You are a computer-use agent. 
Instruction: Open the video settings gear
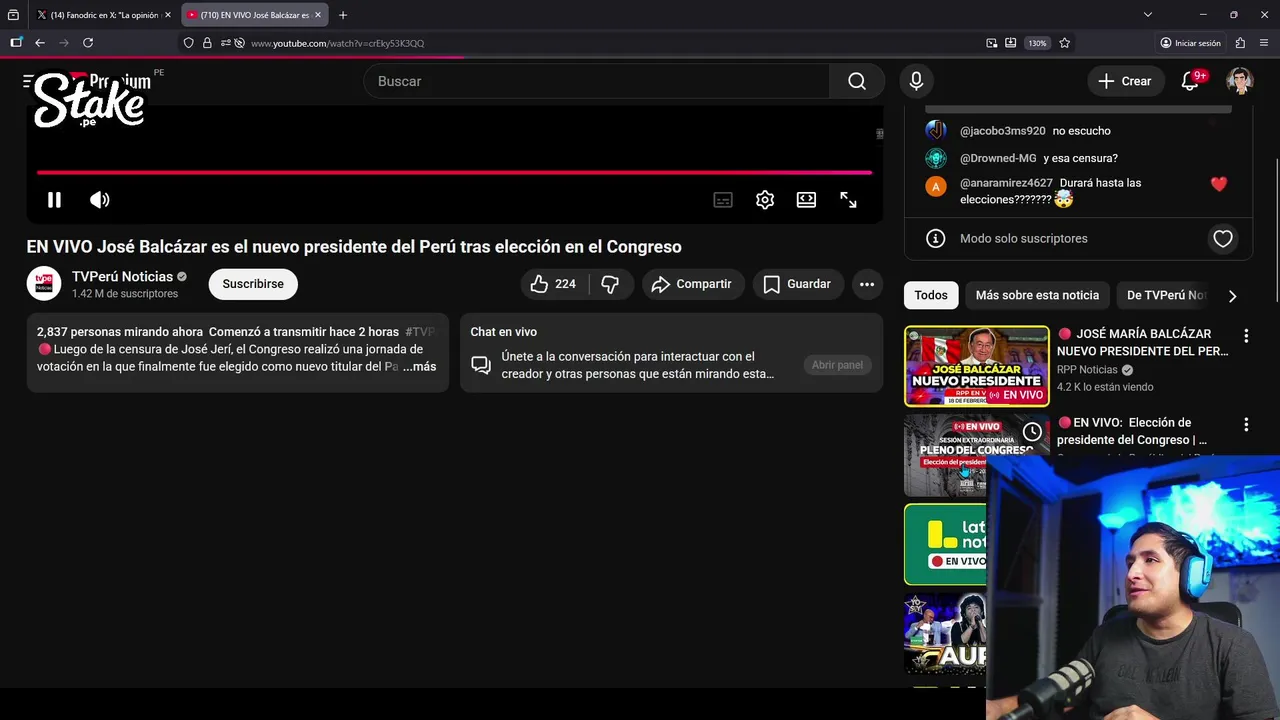pyautogui.click(x=765, y=200)
